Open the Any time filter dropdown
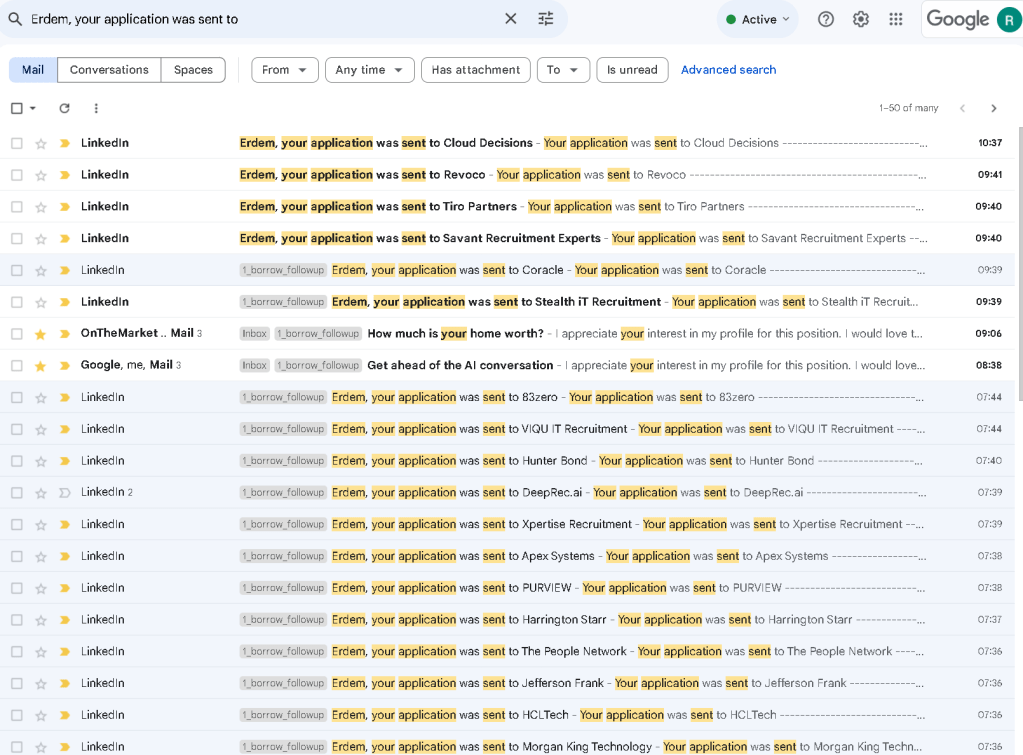 369,70
